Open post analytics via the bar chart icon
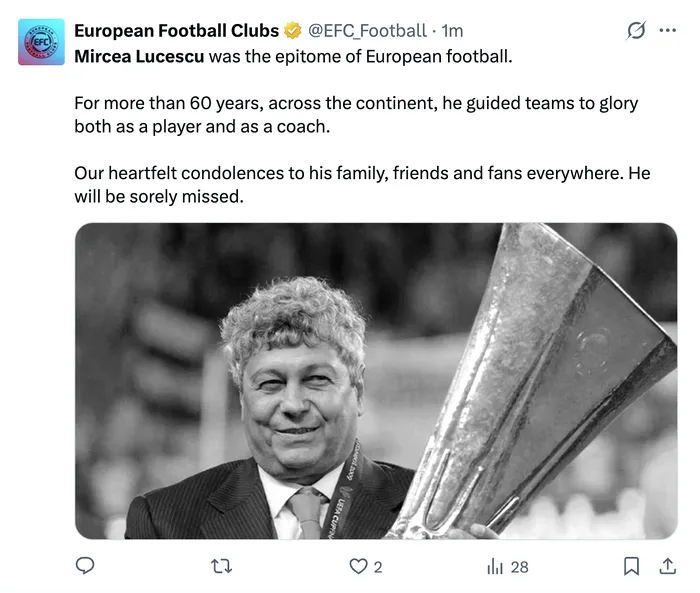 tap(494, 566)
